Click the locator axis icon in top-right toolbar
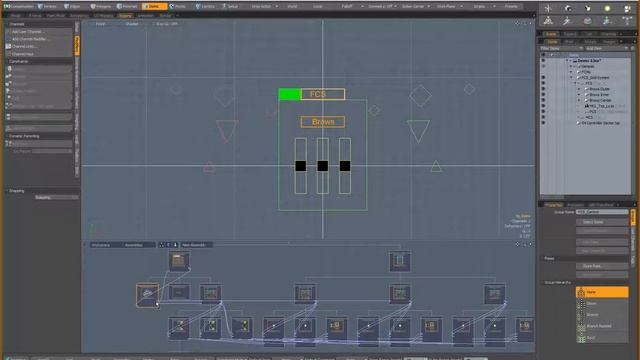 tap(548, 8)
